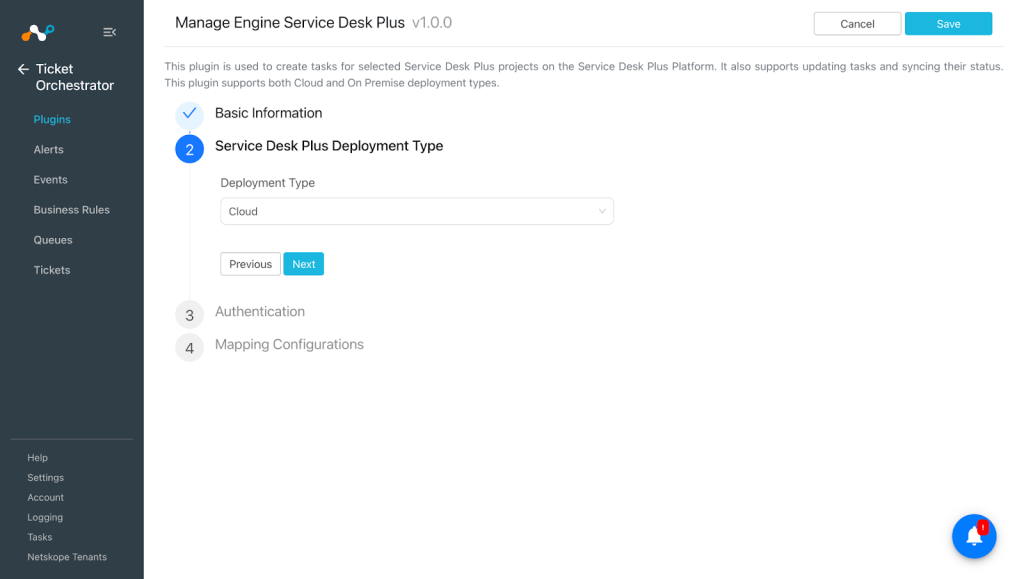
Task: Open Events in the sidebar
Action: pyautogui.click(x=50, y=180)
